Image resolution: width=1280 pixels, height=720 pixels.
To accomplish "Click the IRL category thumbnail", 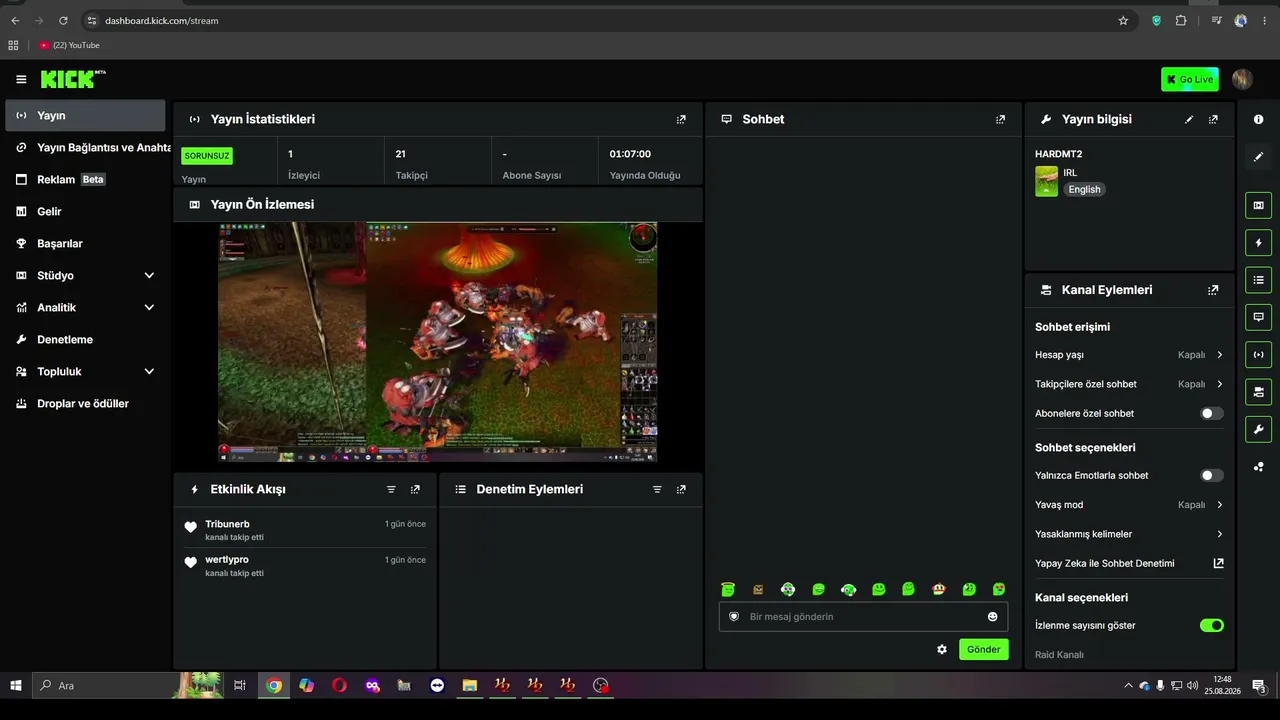I will [1046, 181].
